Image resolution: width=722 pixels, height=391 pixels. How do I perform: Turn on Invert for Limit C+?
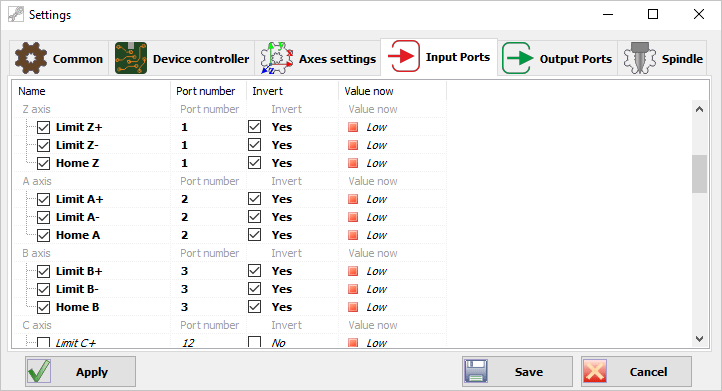tap(255, 342)
